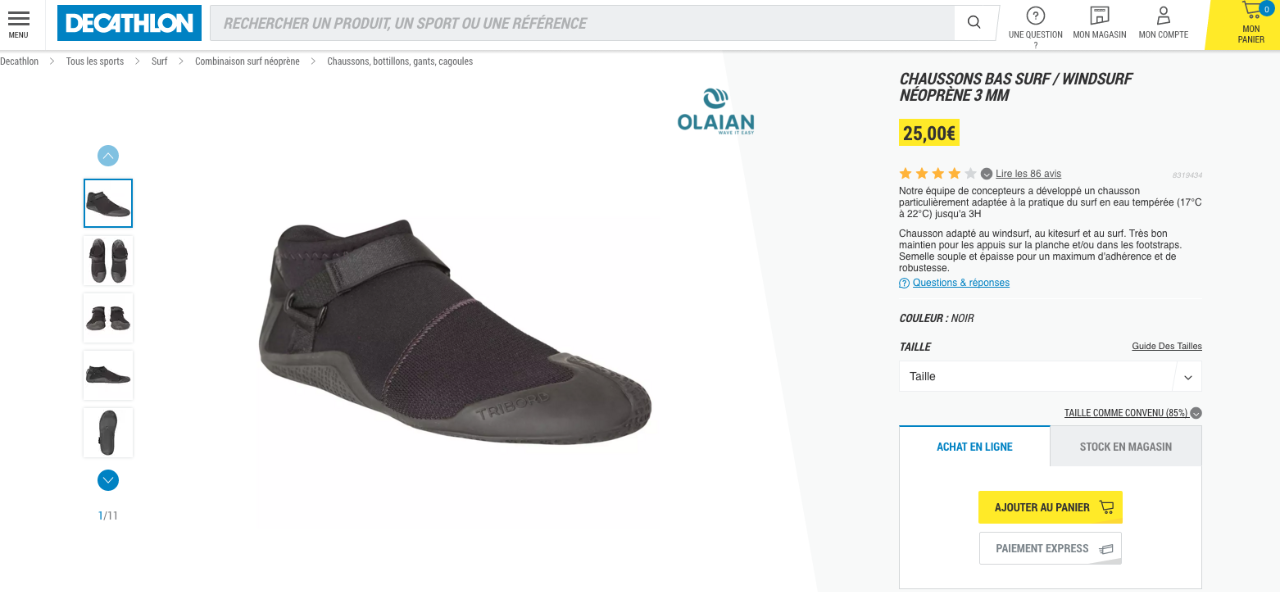
Task: Open the Mon Magasin store icon
Action: click(1099, 15)
